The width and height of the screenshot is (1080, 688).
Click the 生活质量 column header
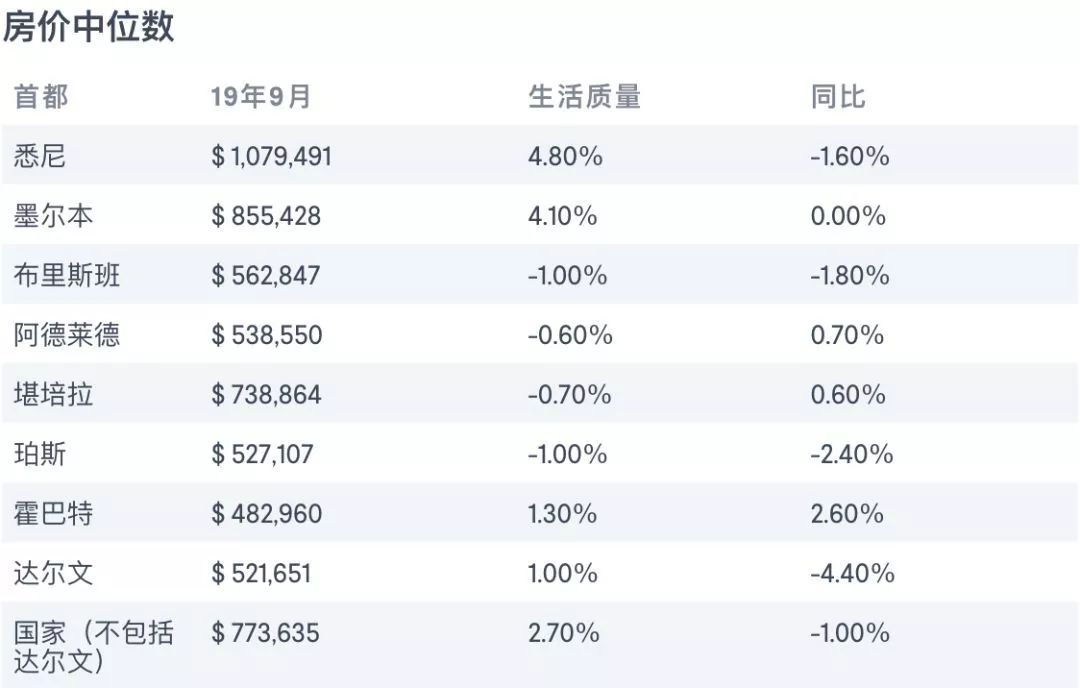584,96
